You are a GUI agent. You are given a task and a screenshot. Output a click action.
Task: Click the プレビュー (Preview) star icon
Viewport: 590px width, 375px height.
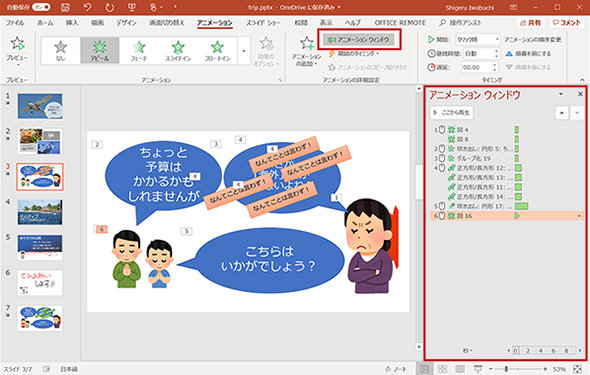(x=17, y=44)
